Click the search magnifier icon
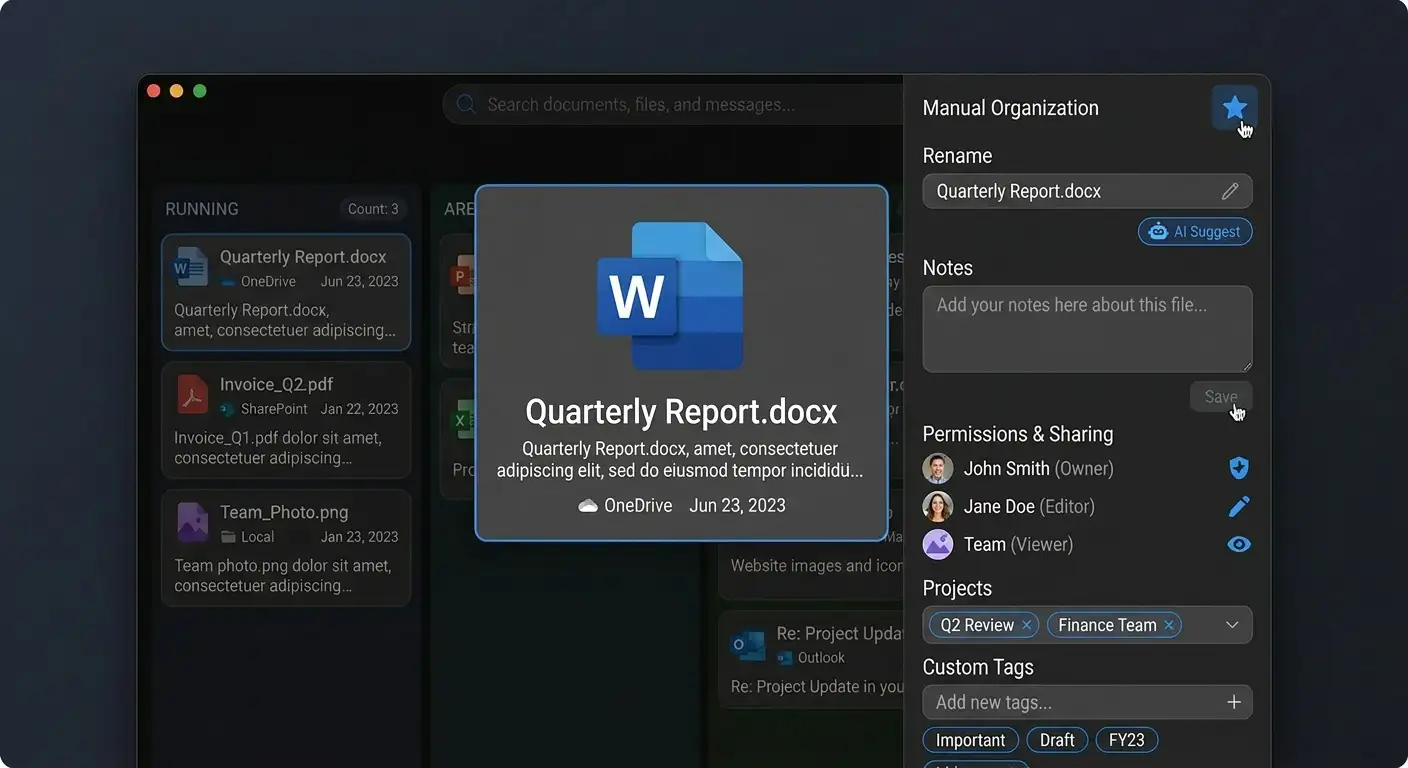 point(465,104)
